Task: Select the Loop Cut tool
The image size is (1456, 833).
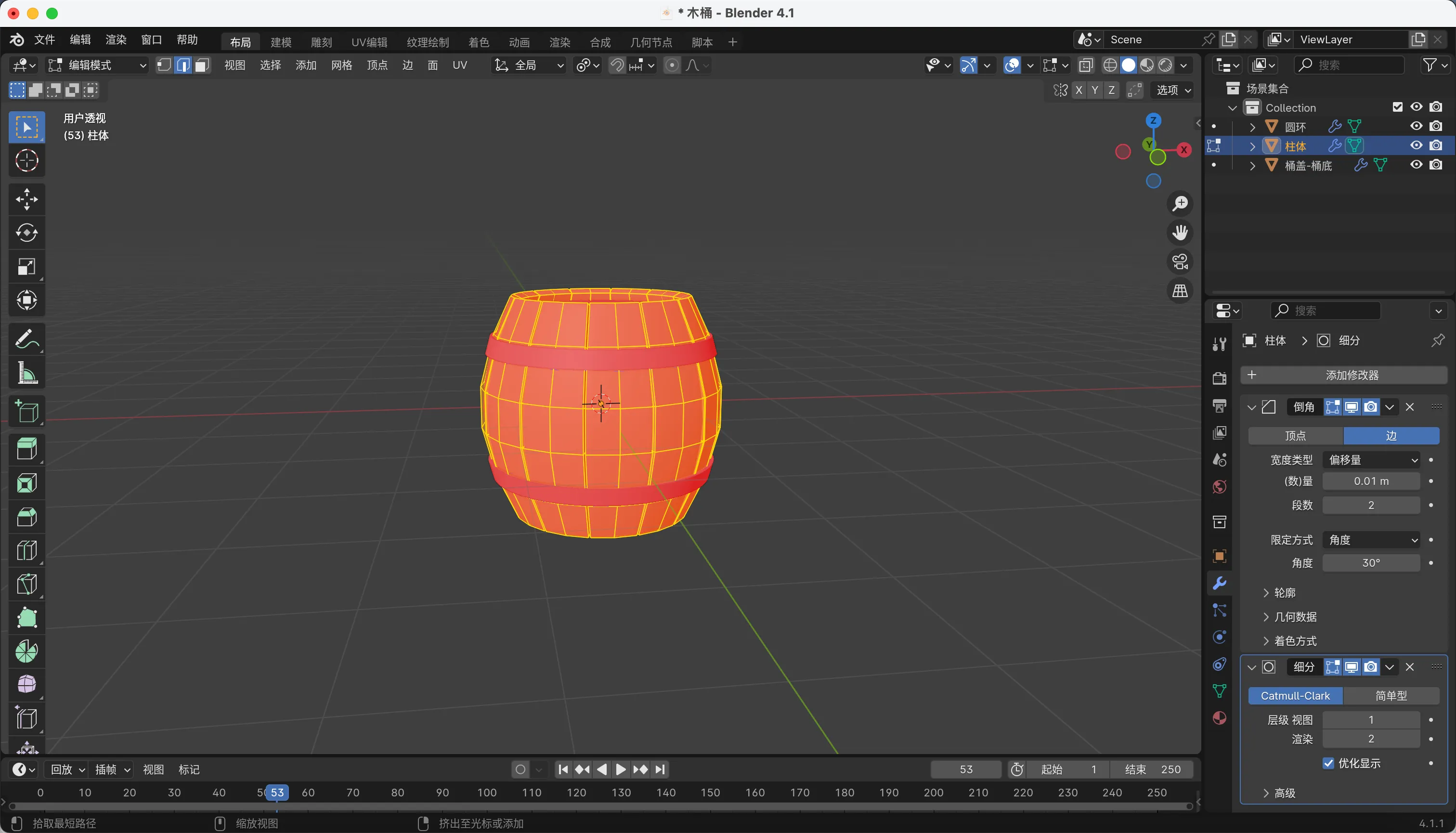Action: coord(26,550)
